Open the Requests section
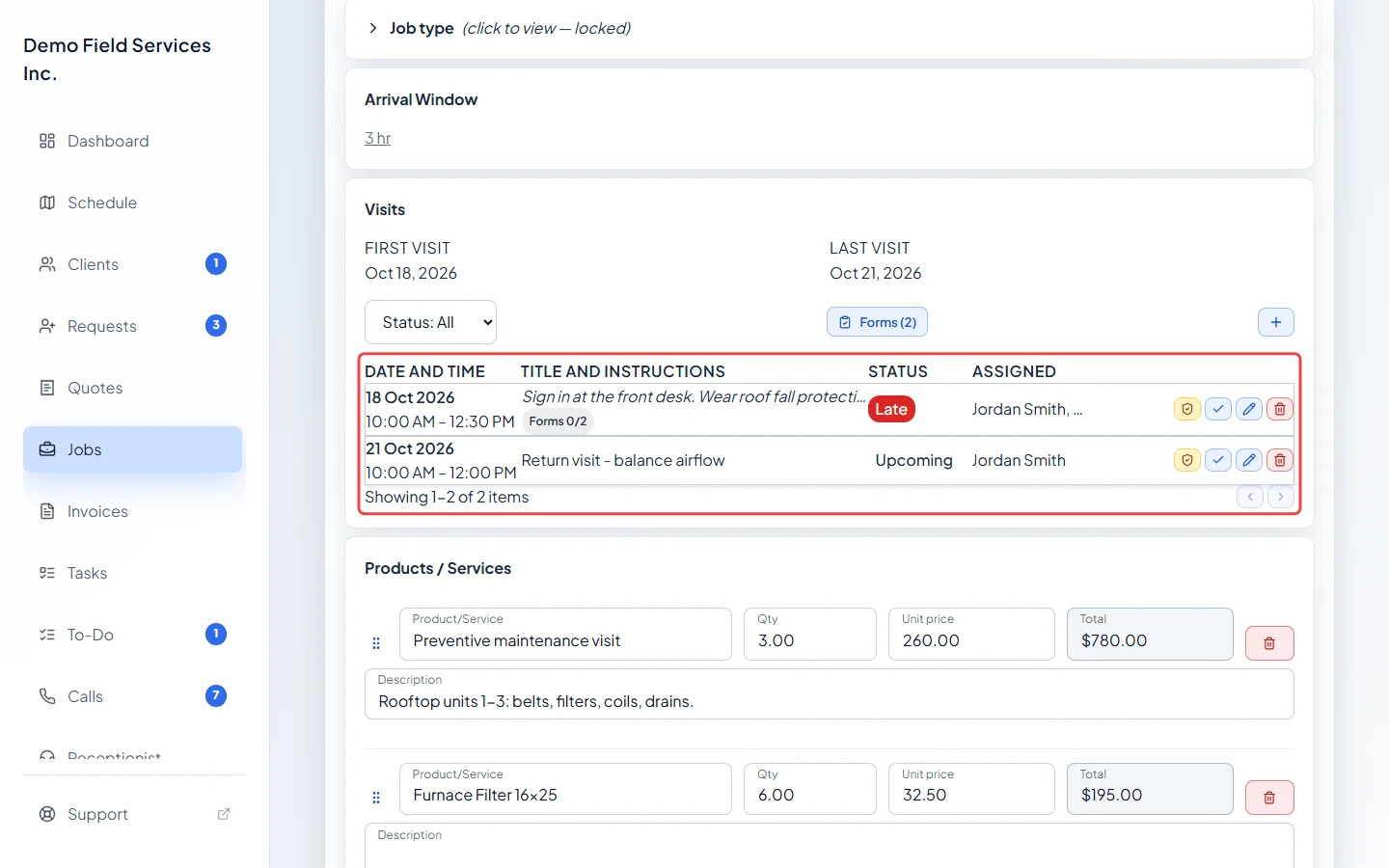The height and width of the screenshot is (868, 1389). click(133, 326)
